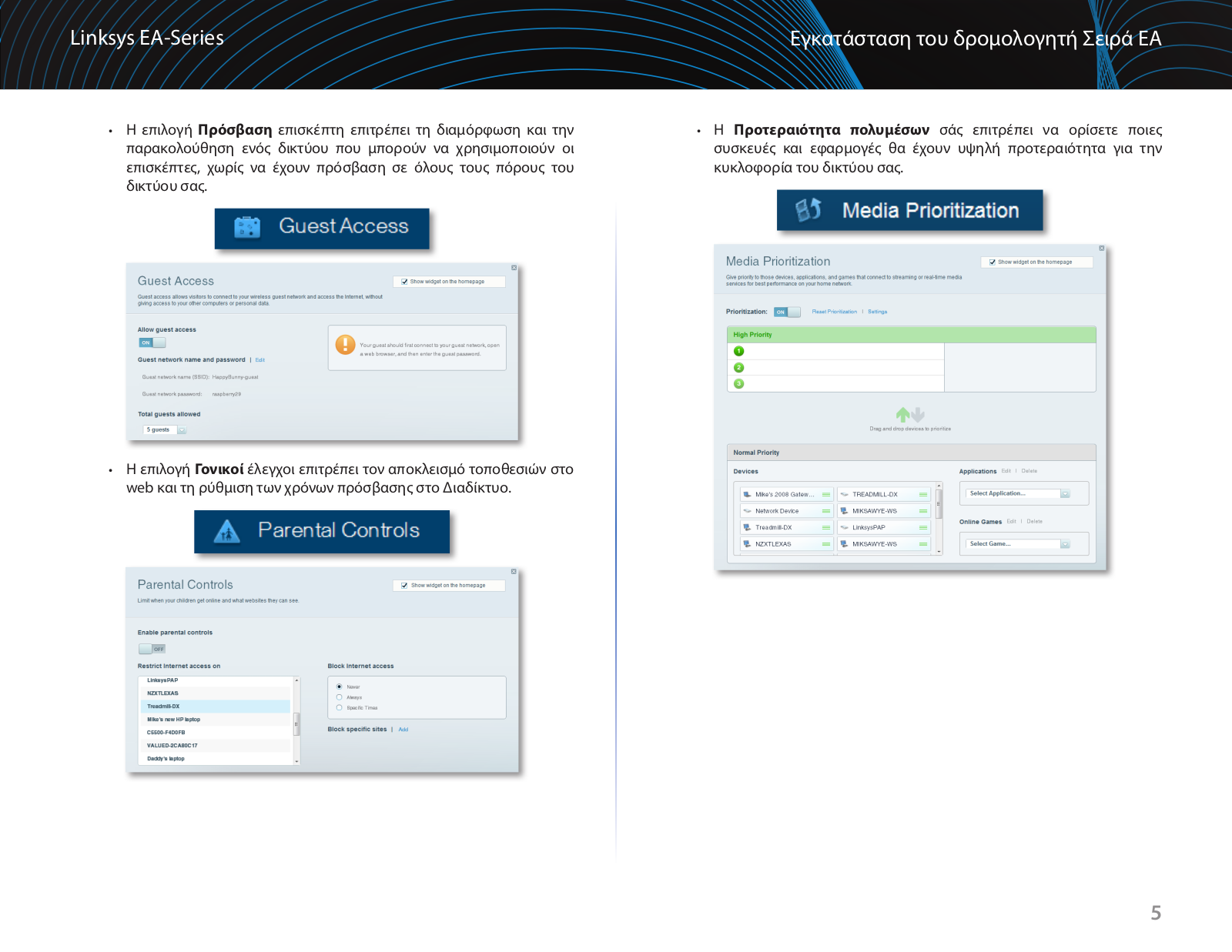Click the High Priority header bar
This screenshot has width=1232, height=952.
point(911,335)
